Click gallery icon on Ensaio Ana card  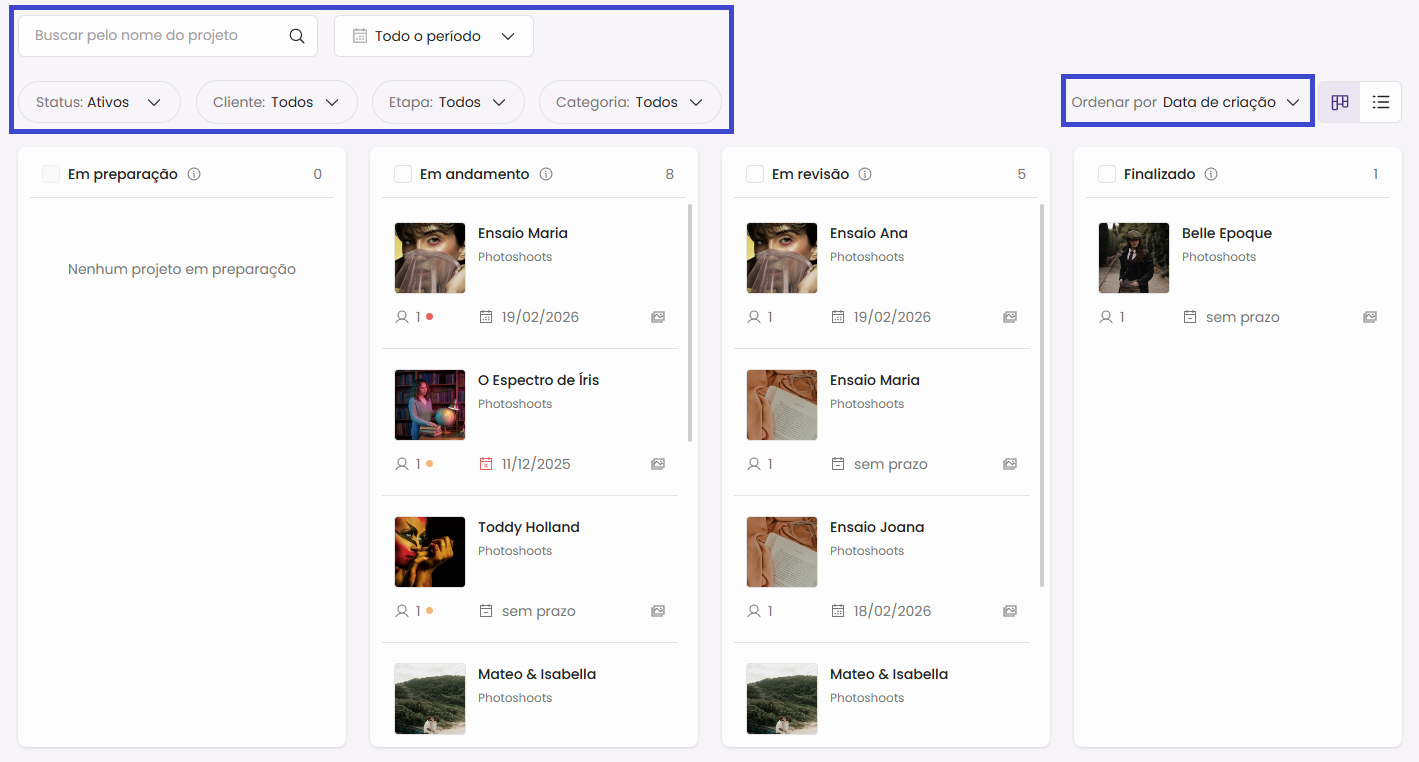[x=1009, y=317]
